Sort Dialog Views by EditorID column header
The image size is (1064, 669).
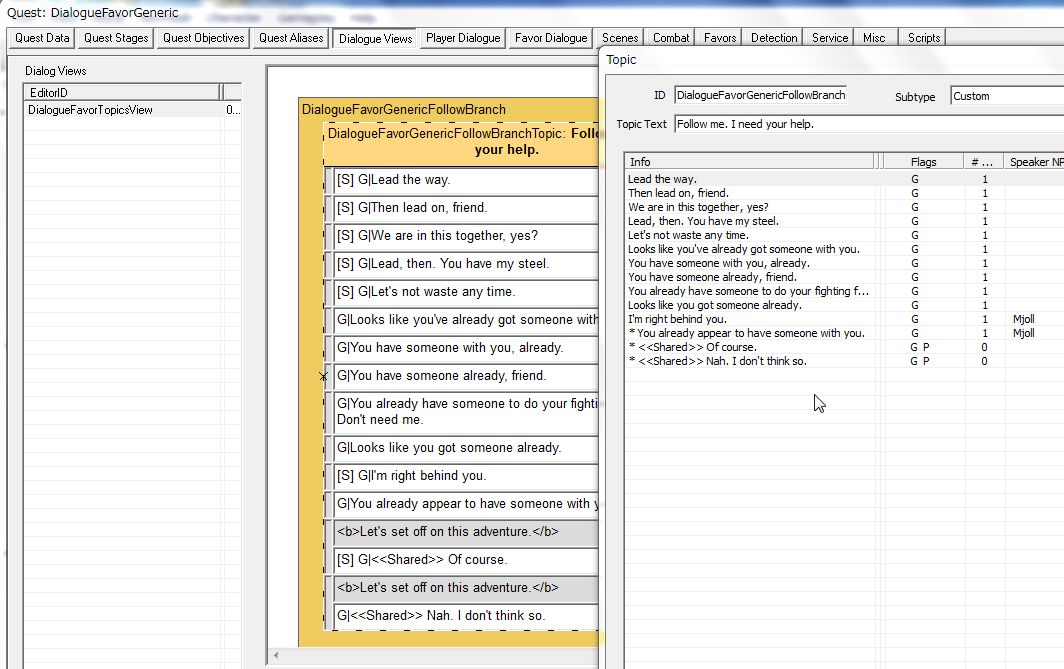click(x=122, y=92)
